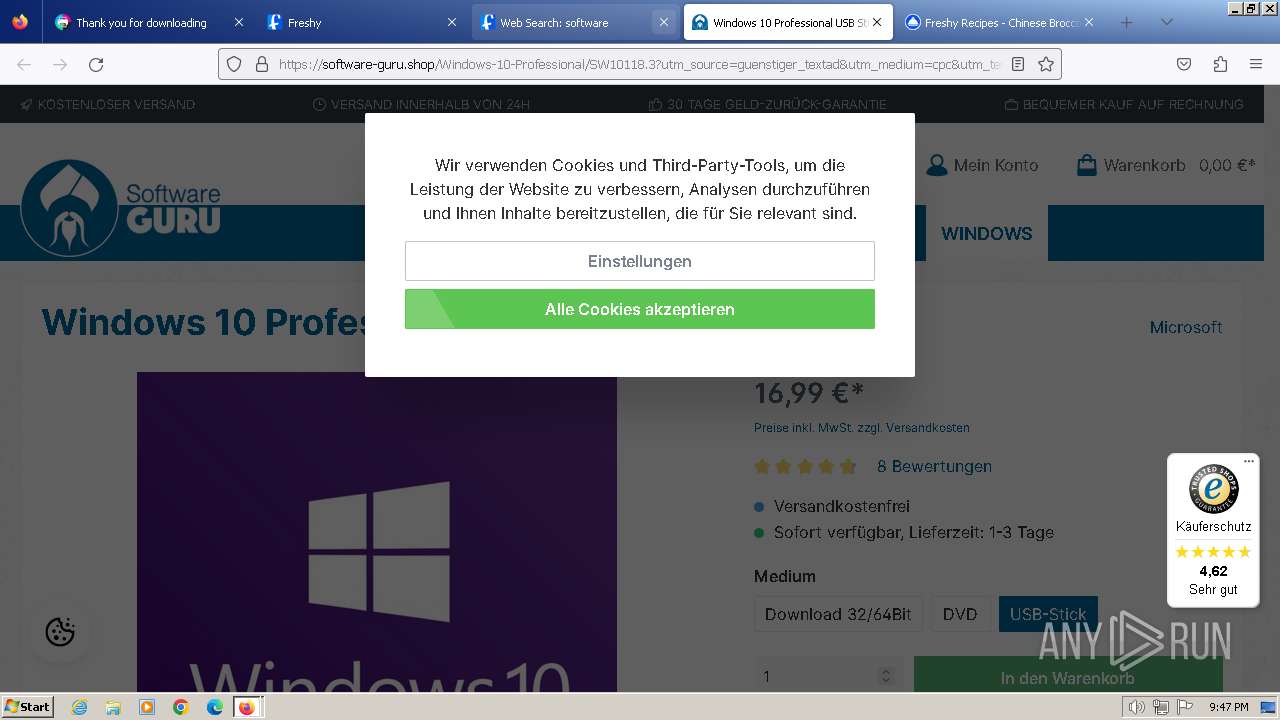
Task: Close the Windows 10 Professional USB tab
Action: (x=877, y=22)
